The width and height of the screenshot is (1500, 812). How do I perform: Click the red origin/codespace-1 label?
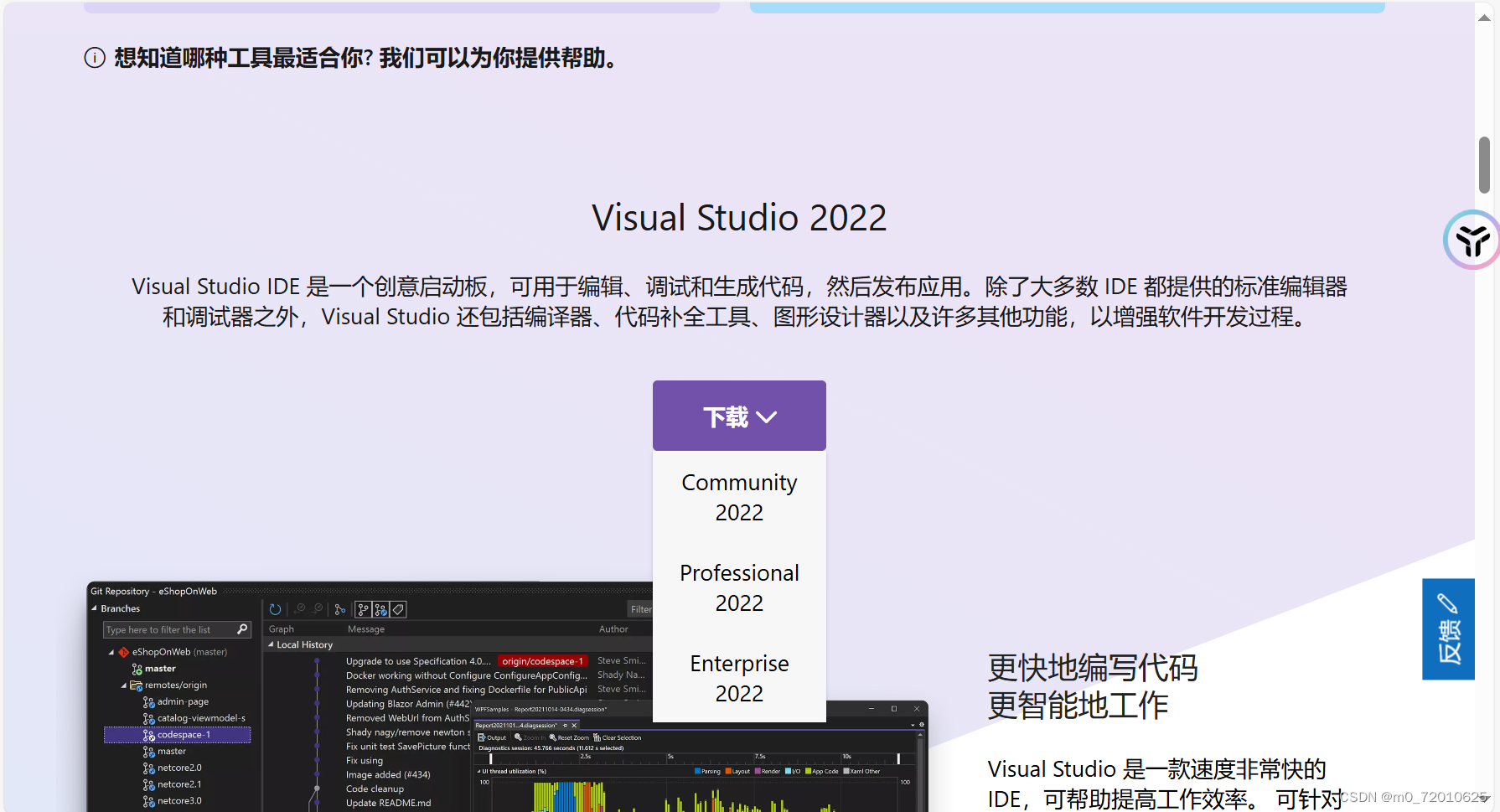[542, 661]
